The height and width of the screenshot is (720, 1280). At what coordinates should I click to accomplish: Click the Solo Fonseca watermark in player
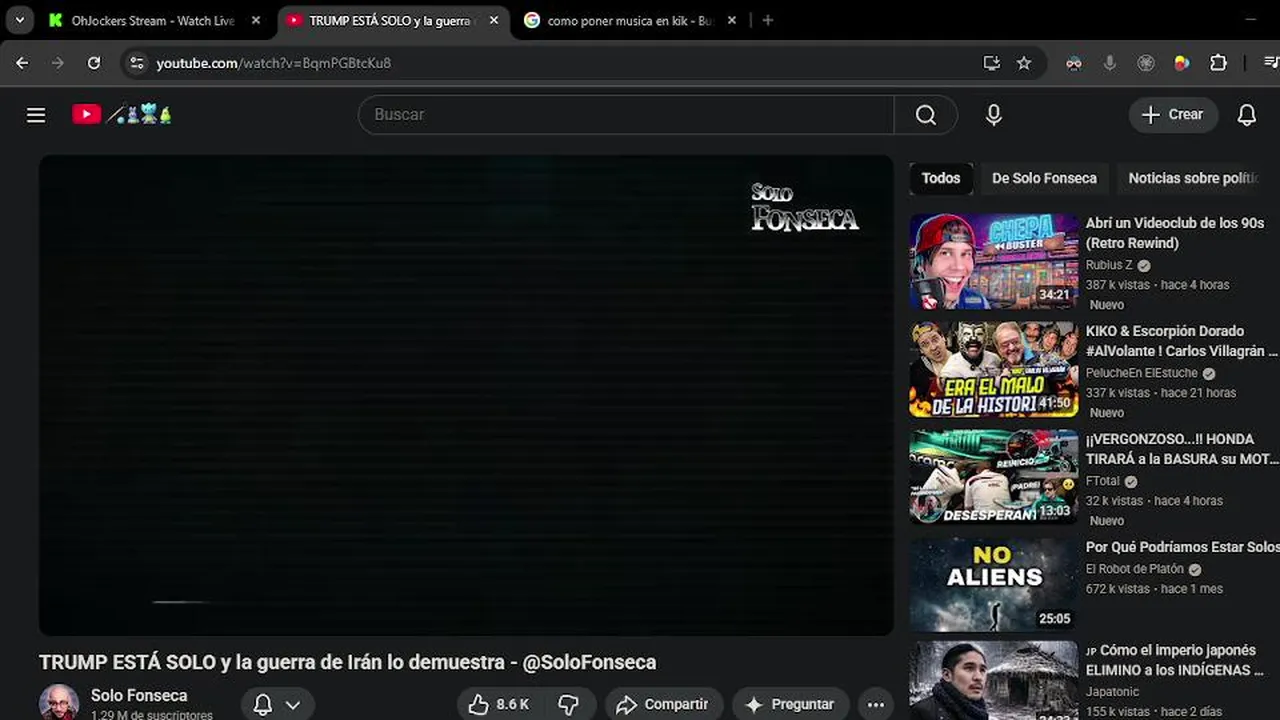[804, 206]
